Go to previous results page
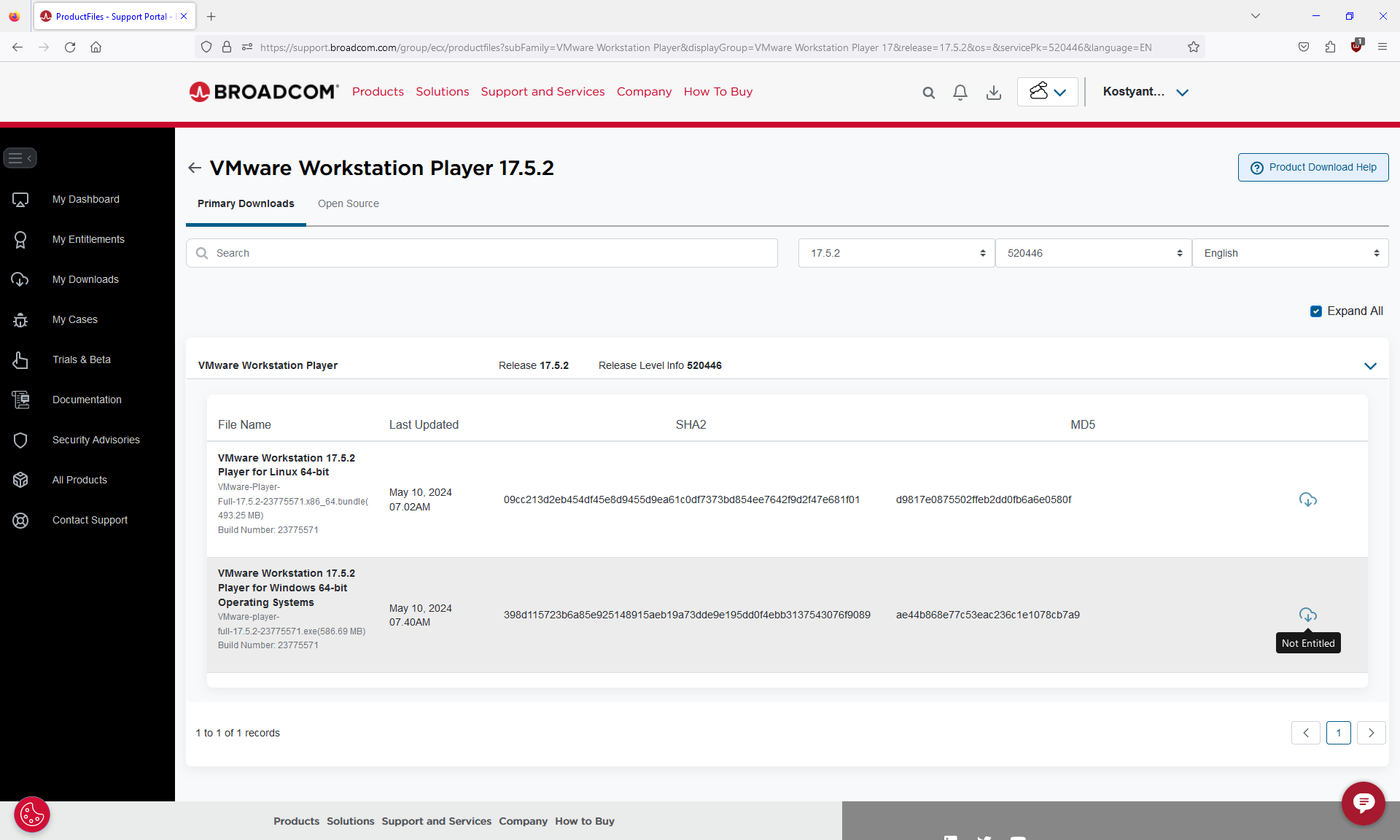 tap(1306, 733)
